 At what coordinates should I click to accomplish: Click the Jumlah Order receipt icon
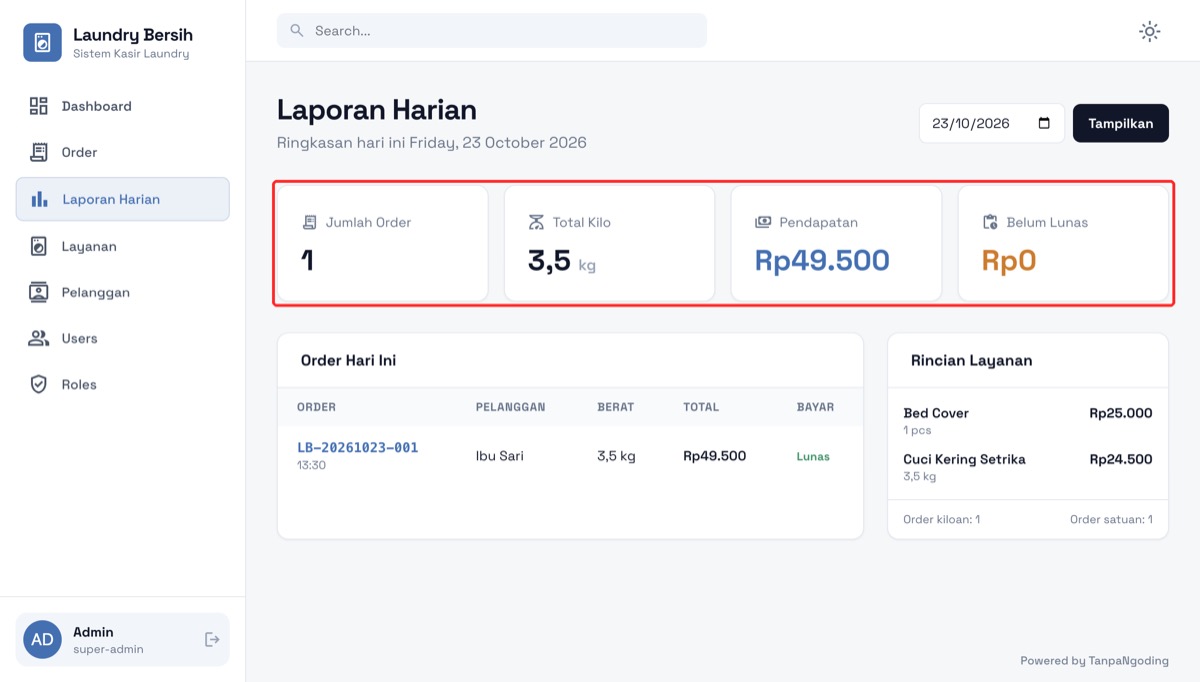coord(310,222)
